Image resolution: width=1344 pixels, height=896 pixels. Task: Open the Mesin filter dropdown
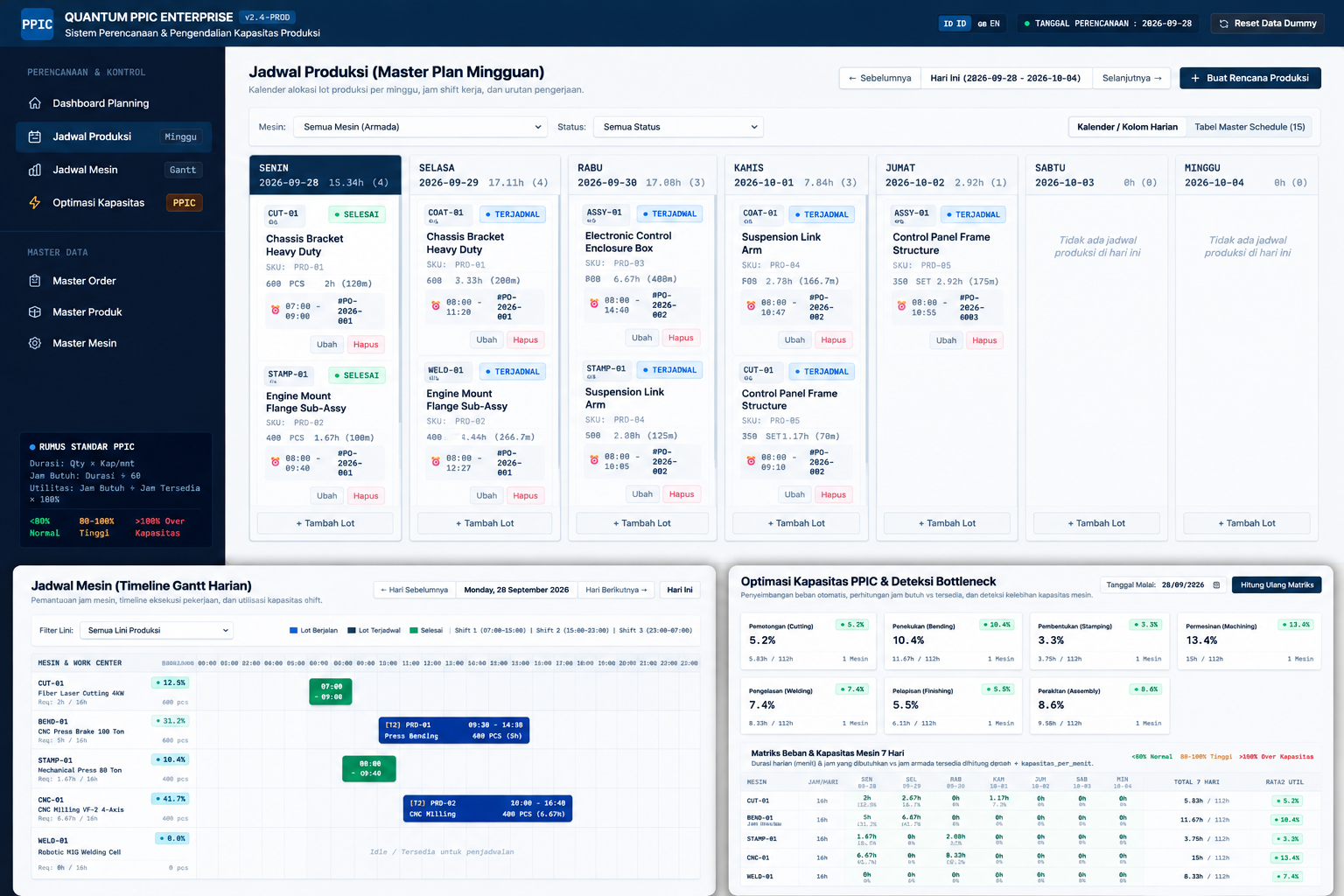(x=420, y=127)
